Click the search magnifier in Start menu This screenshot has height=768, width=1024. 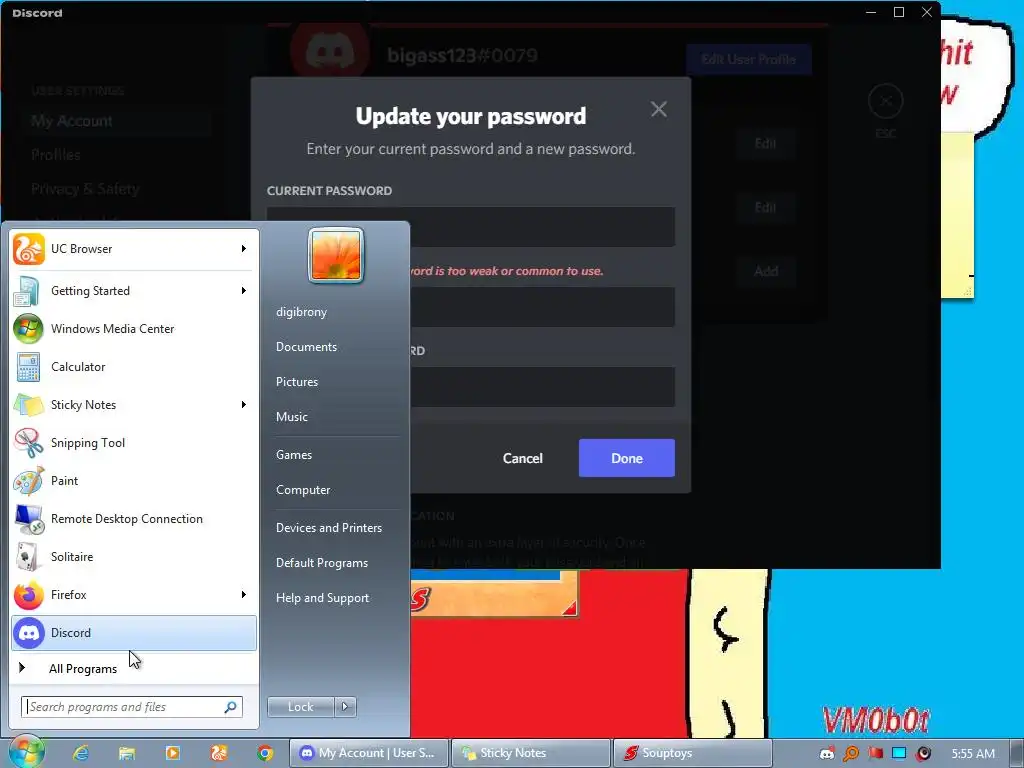pos(231,707)
